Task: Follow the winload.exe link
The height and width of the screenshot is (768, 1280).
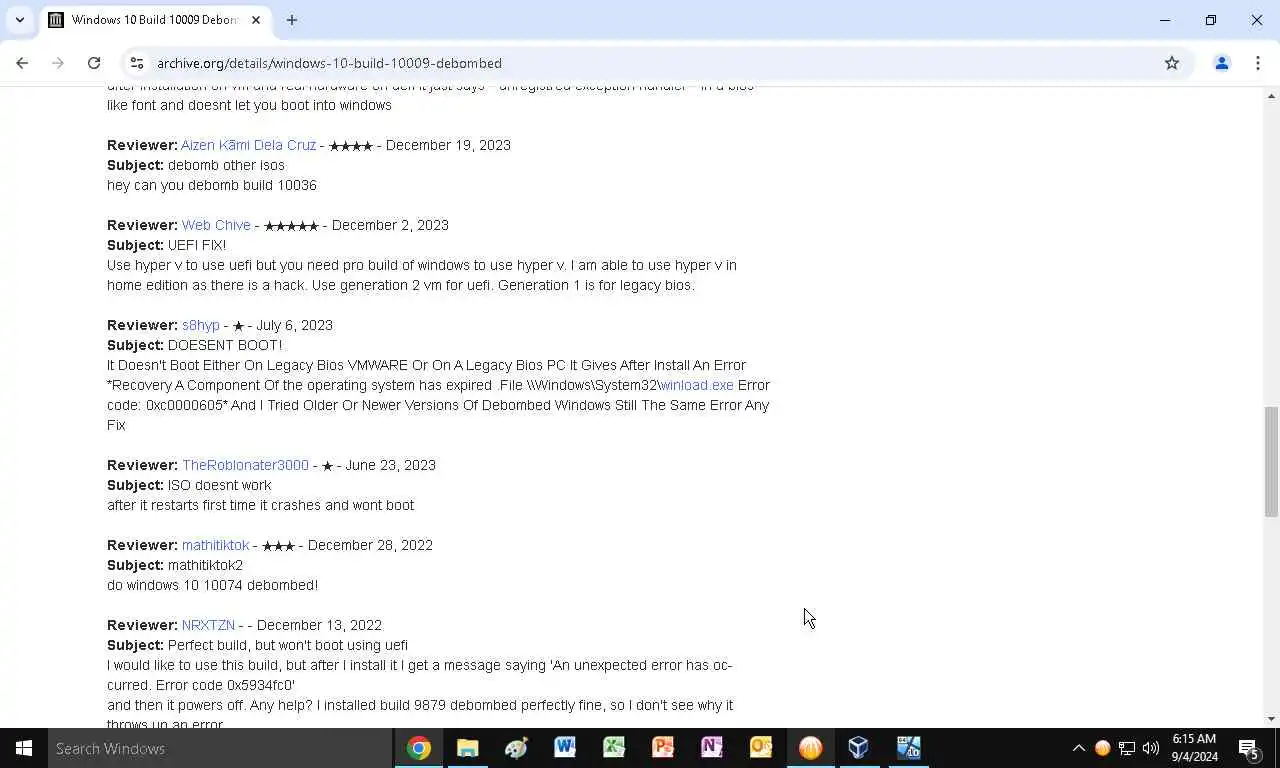Action: 696,385
